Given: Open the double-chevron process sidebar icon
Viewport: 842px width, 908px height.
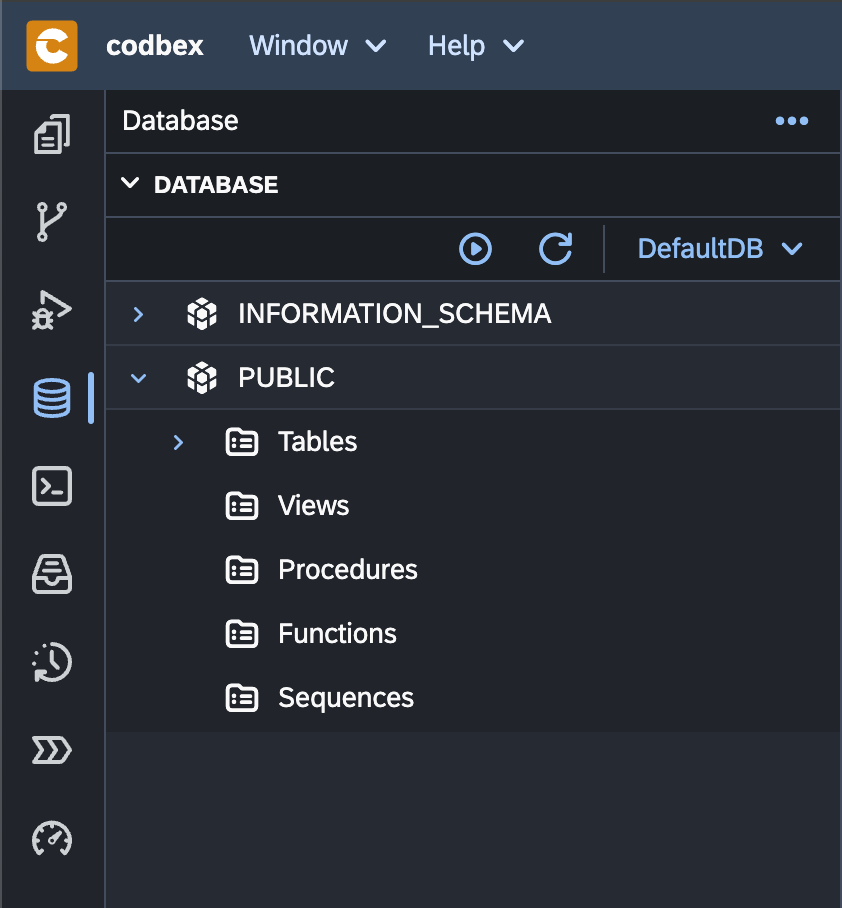Looking at the screenshot, I should [x=52, y=750].
